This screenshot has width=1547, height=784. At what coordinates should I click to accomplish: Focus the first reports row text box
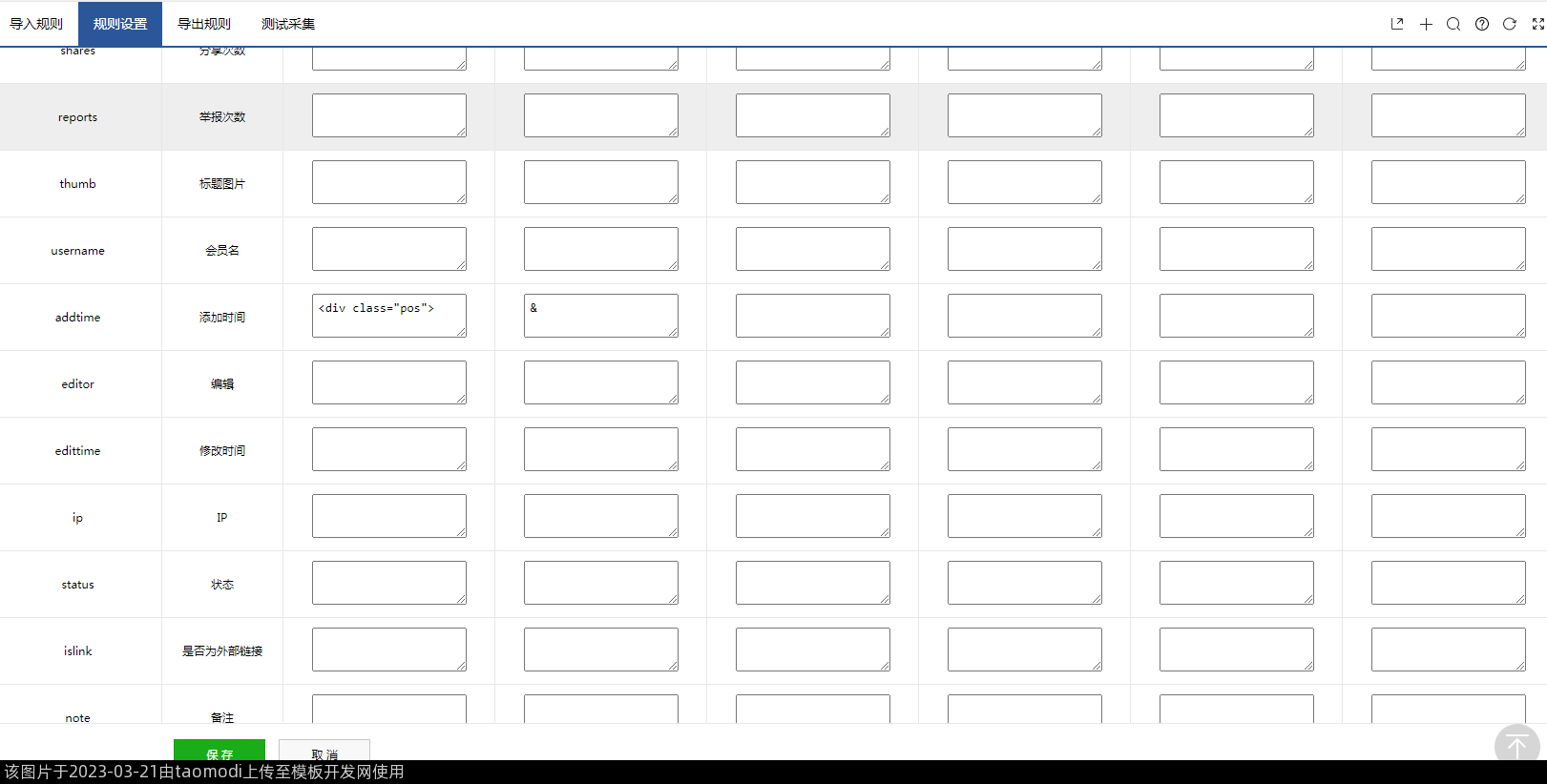tap(388, 115)
